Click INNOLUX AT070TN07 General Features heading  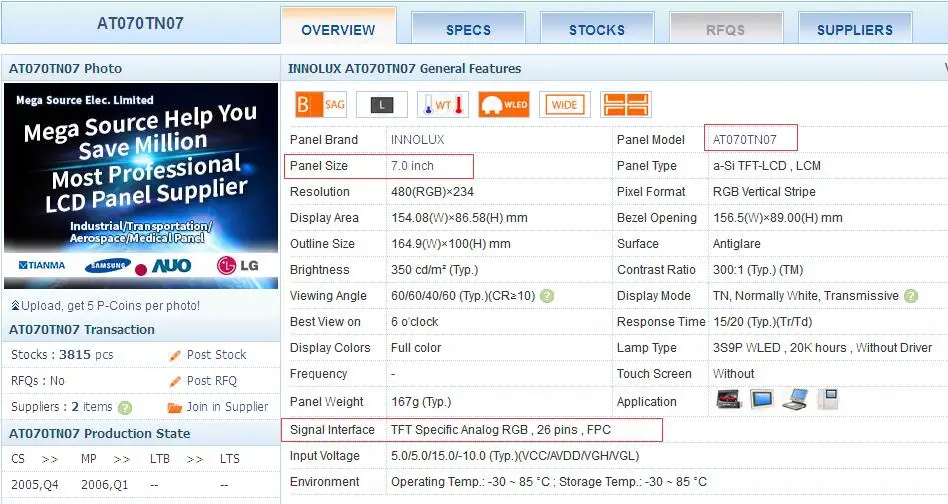click(404, 68)
